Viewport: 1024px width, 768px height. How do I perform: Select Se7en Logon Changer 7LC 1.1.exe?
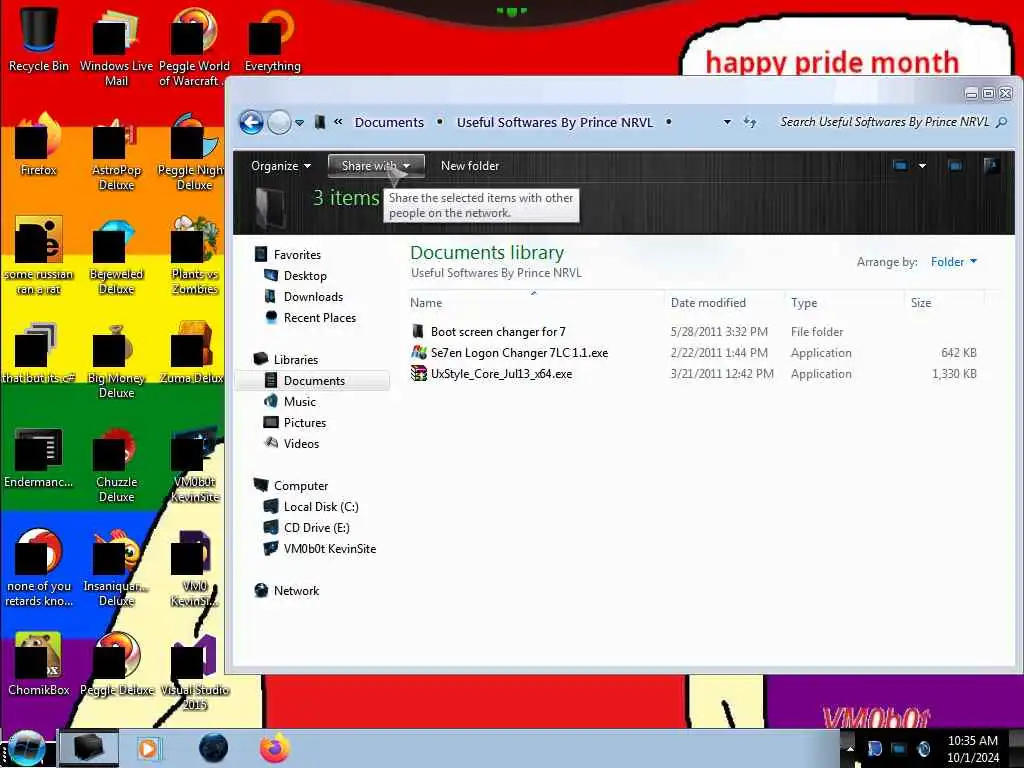tap(519, 353)
